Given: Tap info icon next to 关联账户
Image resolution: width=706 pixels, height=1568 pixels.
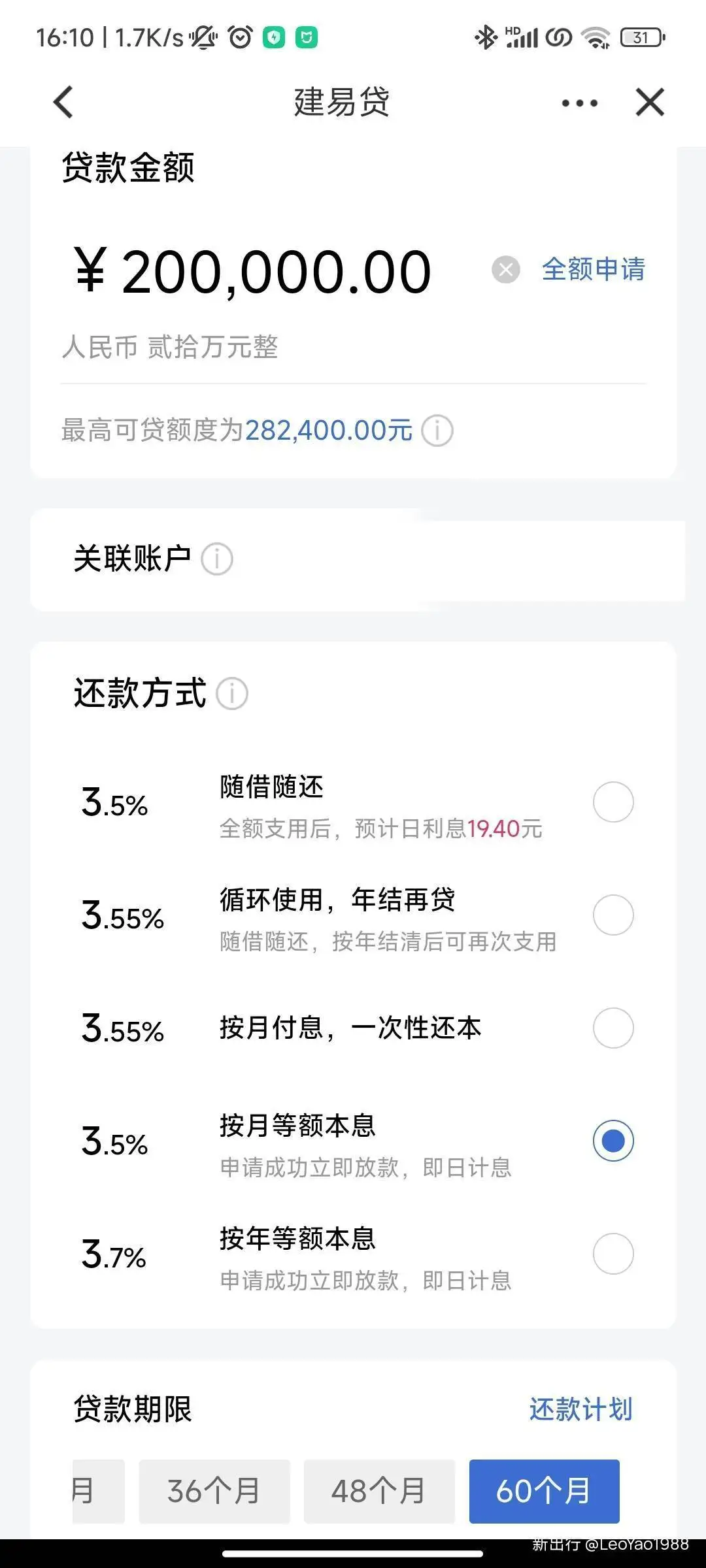Looking at the screenshot, I should pyautogui.click(x=217, y=559).
